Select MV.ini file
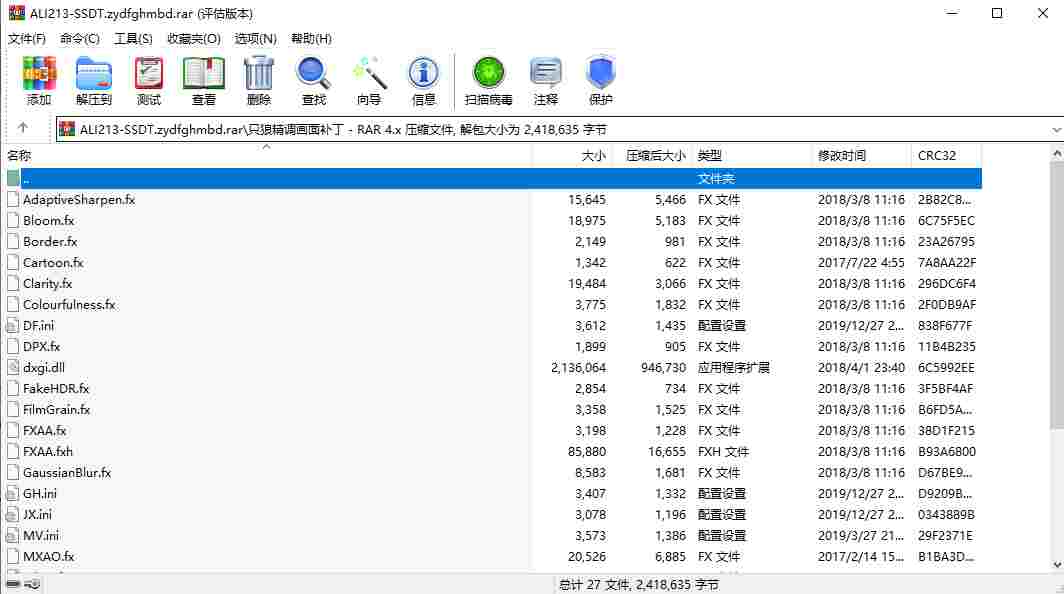The height and width of the screenshot is (594, 1064). pos(41,536)
